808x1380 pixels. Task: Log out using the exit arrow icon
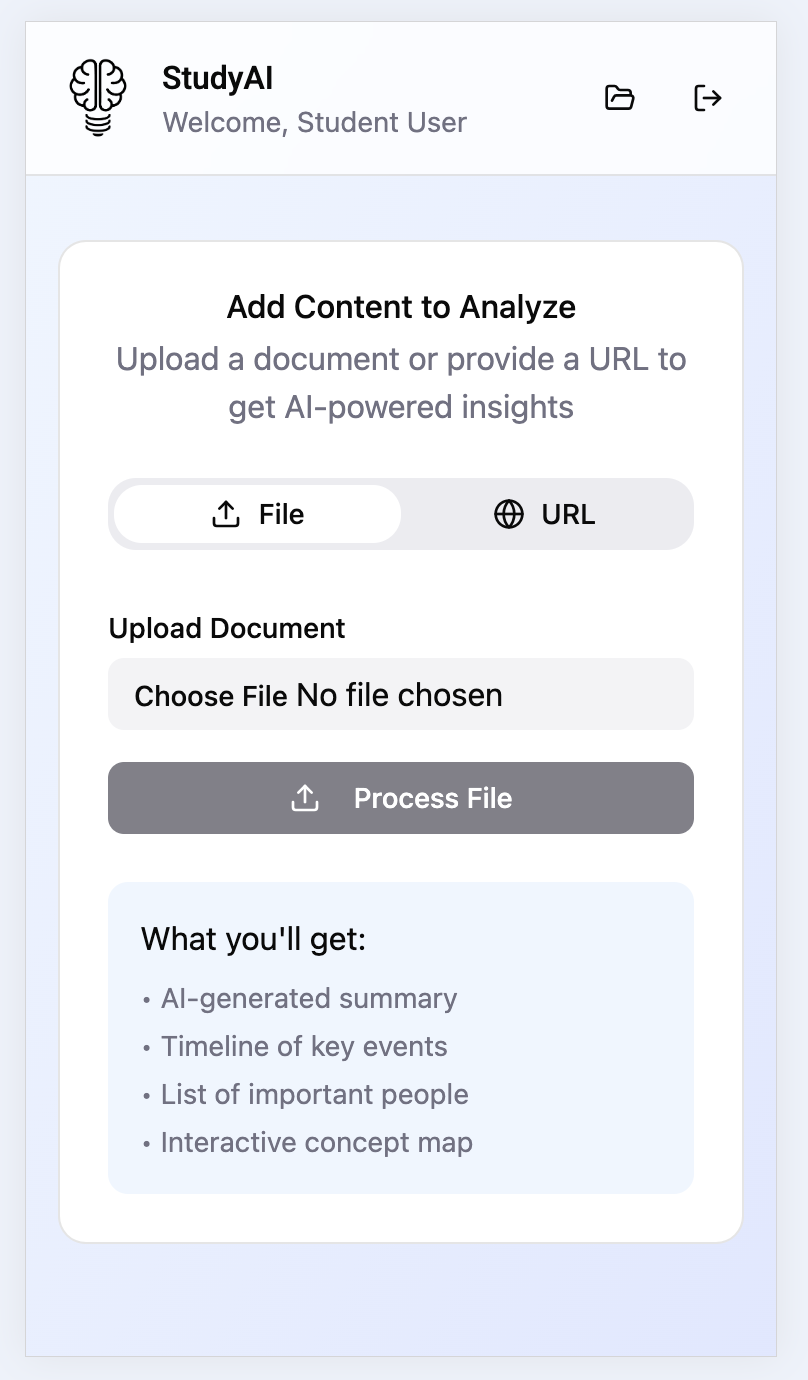coord(708,98)
